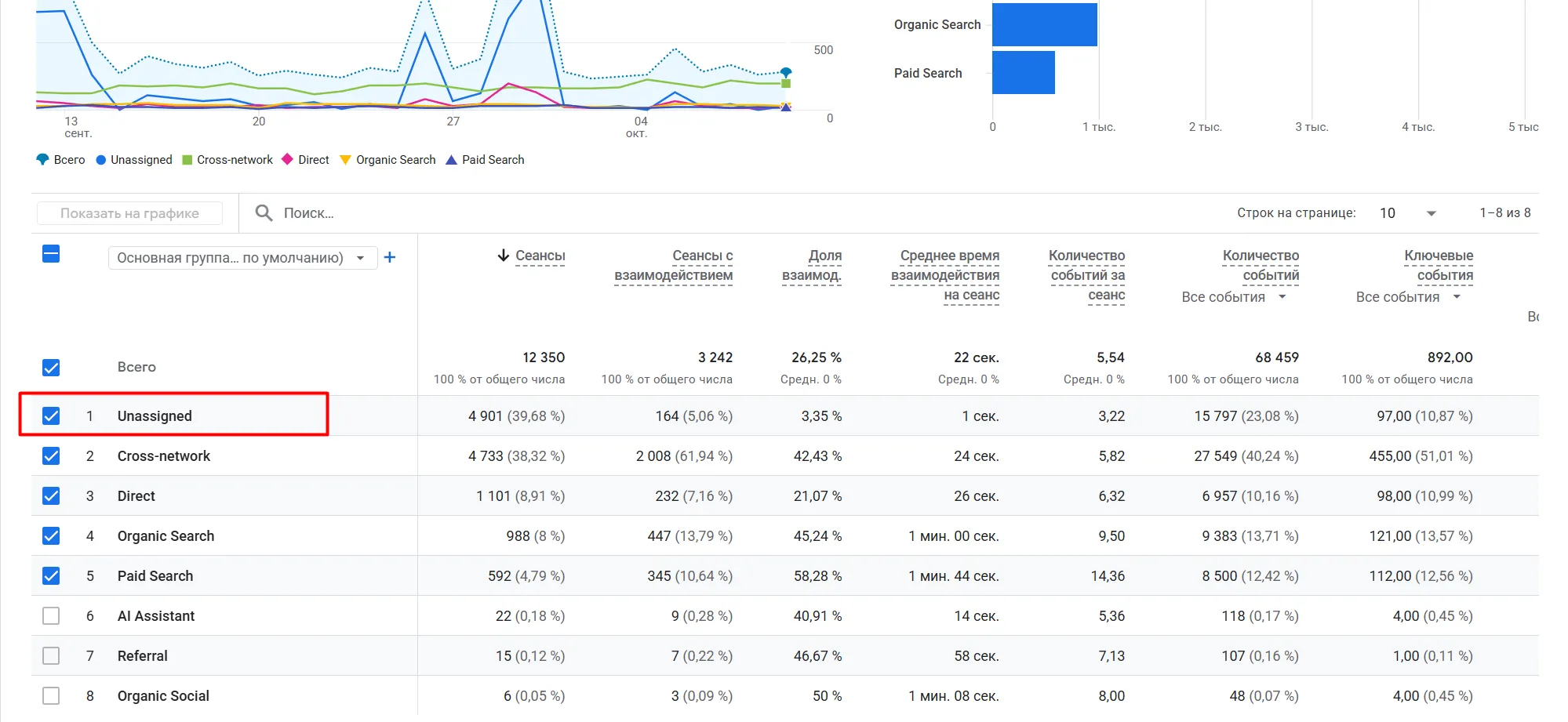This screenshot has height=722, width=1568.
Task: Sort by Доля взаимод. column header
Action: click(x=812, y=265)
